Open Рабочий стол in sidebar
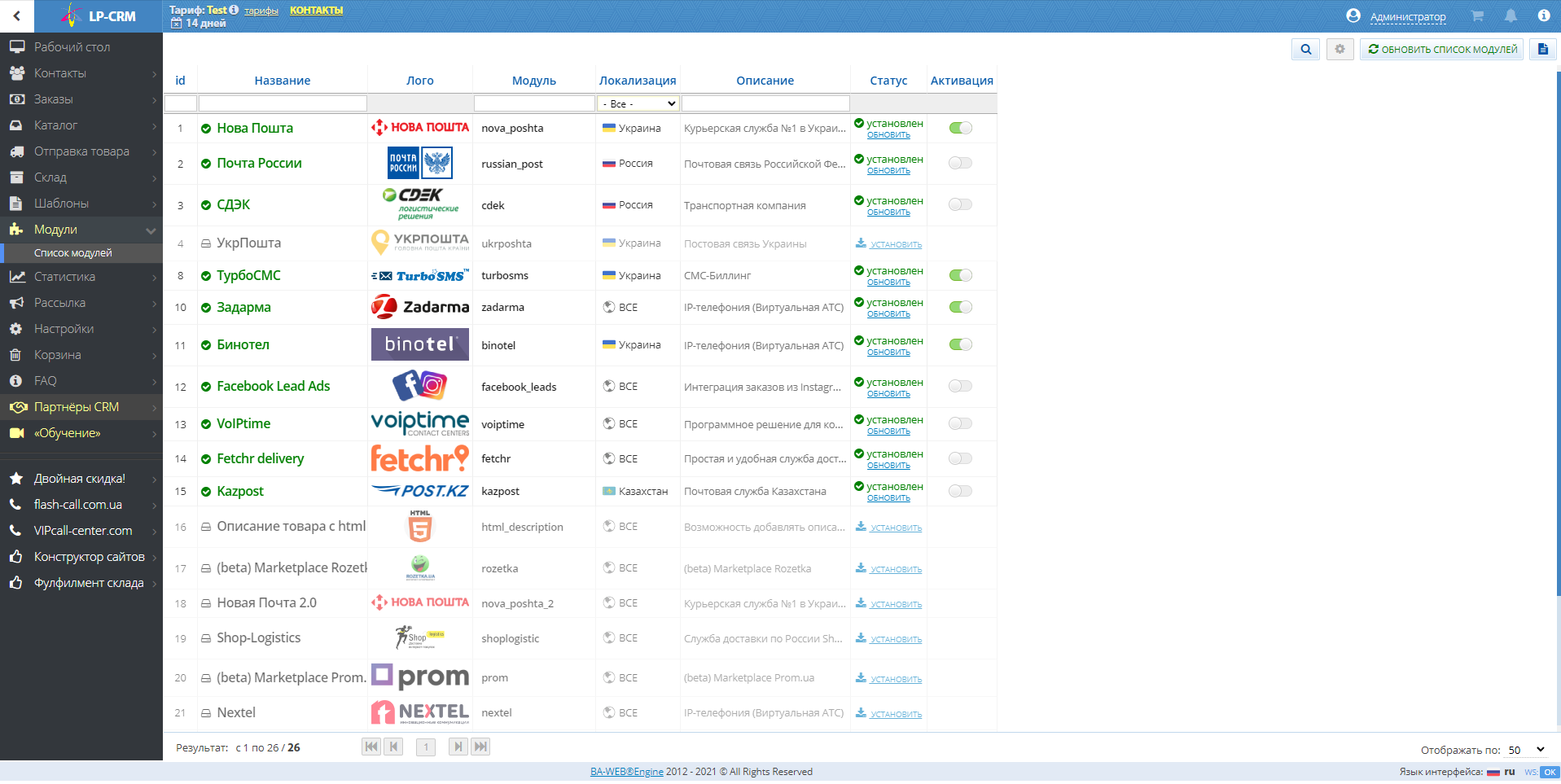 click(x=81, y=47)
